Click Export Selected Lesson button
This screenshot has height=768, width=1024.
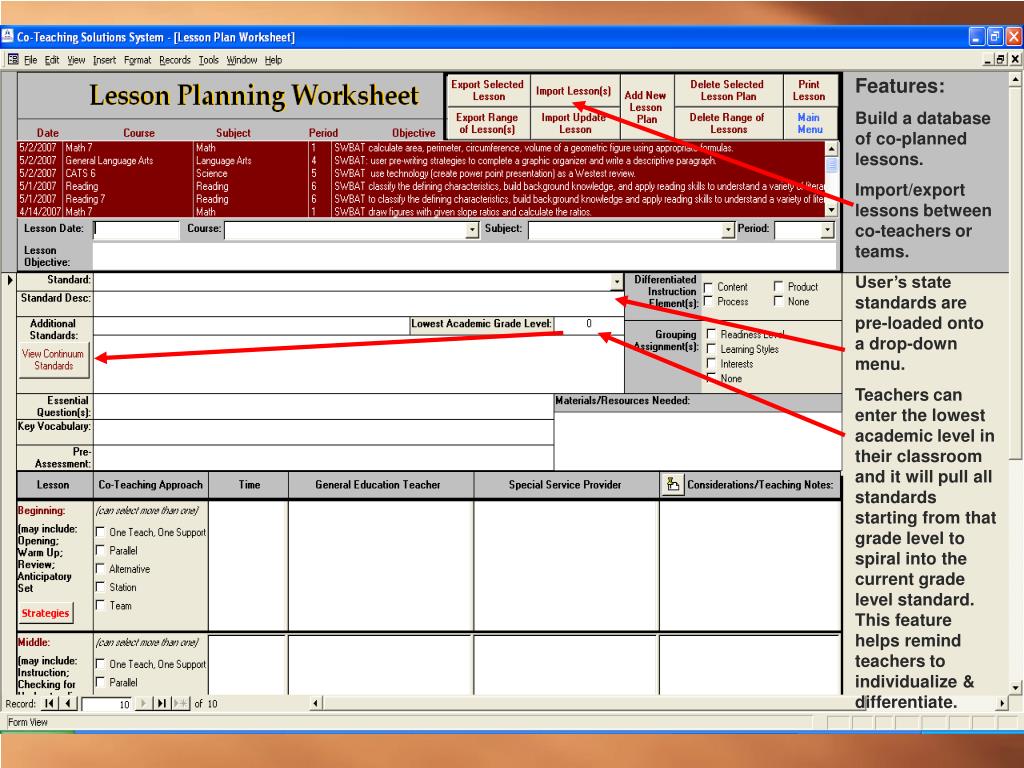pyautogui.click(x=488, y=90)
